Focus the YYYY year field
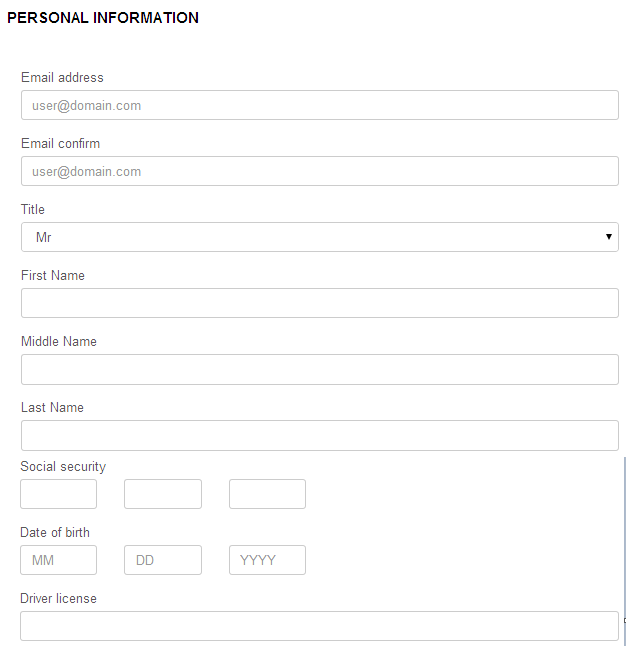Screen dimensions: 634x646 click(267, 560)
